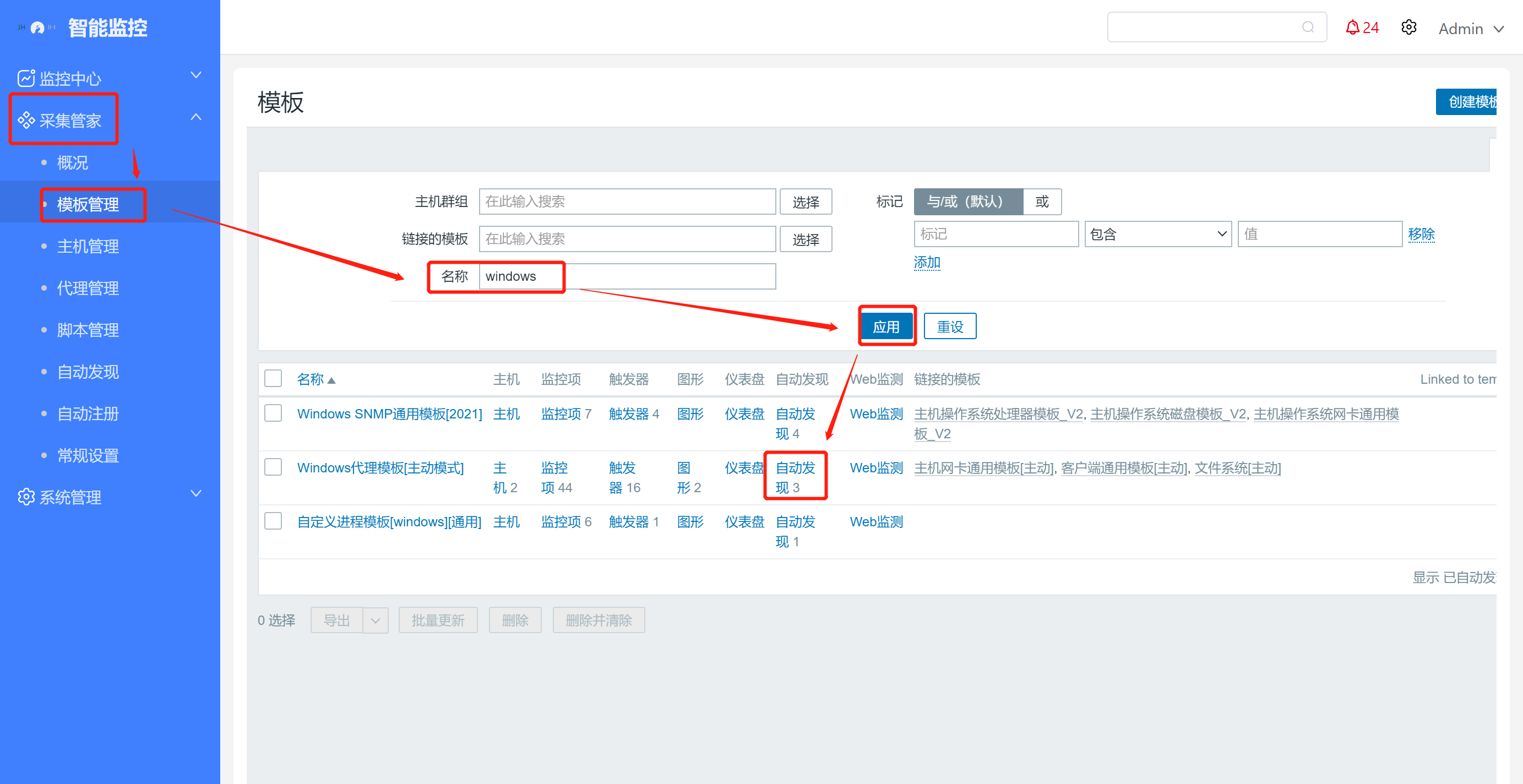Open 主机操作系统处理器模板_V2 linked template
Image resolution: width=1523 pixels, height=784 pixels.
998,413
